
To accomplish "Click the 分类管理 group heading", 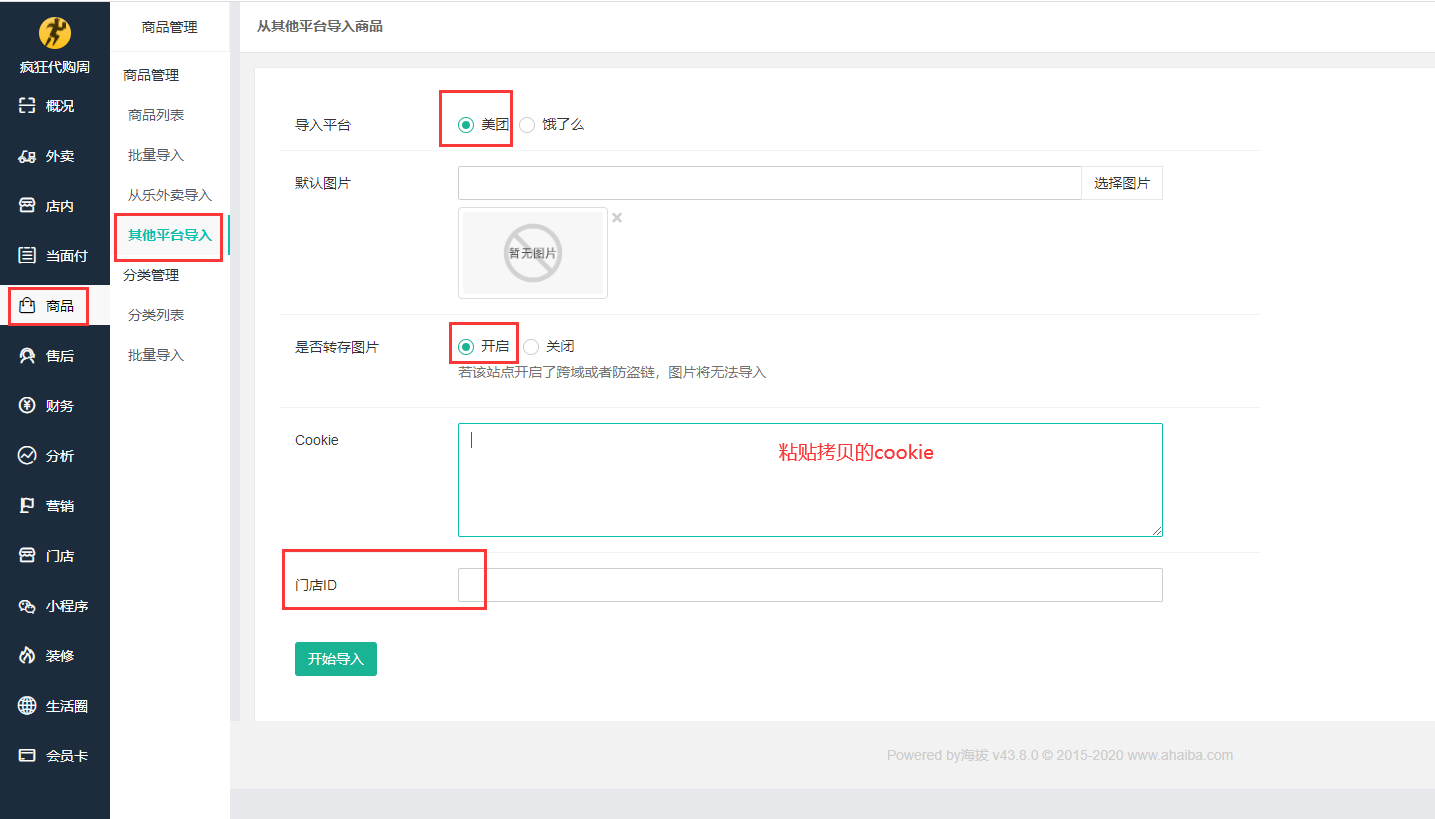I will (x=151, y=275).
